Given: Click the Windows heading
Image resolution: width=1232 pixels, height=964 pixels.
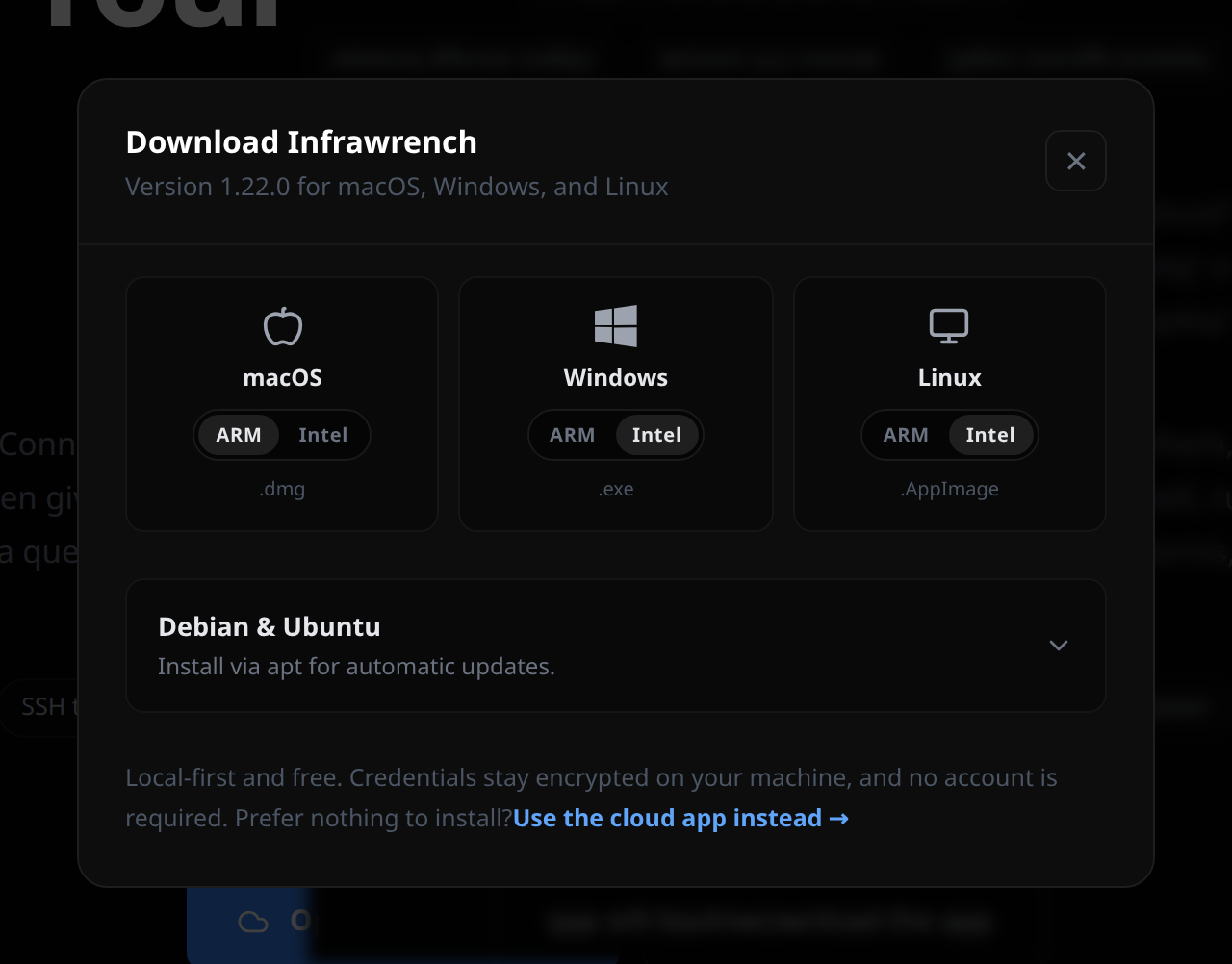Looking at the screenshot, I should pyautogui.click(x=616, y=377).
